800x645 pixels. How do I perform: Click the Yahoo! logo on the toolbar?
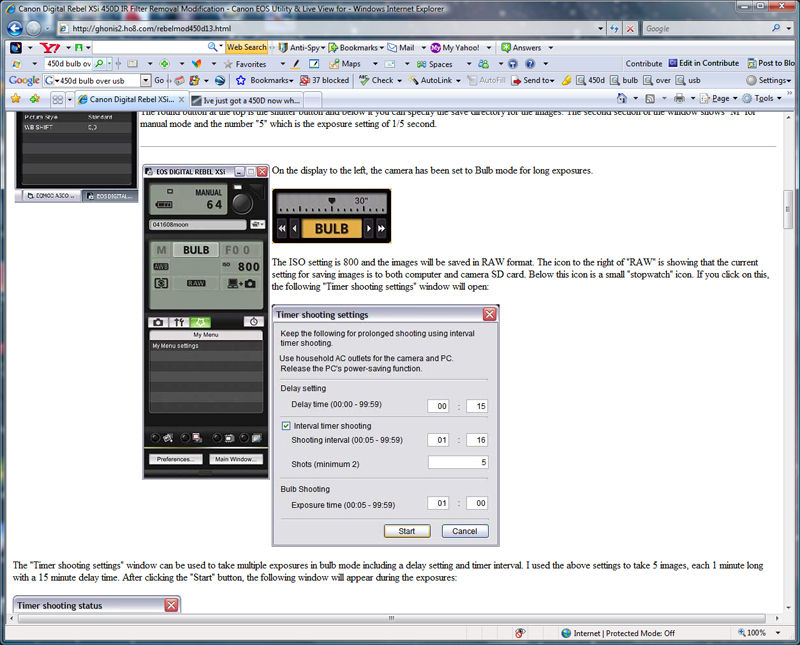coord(50,48)
